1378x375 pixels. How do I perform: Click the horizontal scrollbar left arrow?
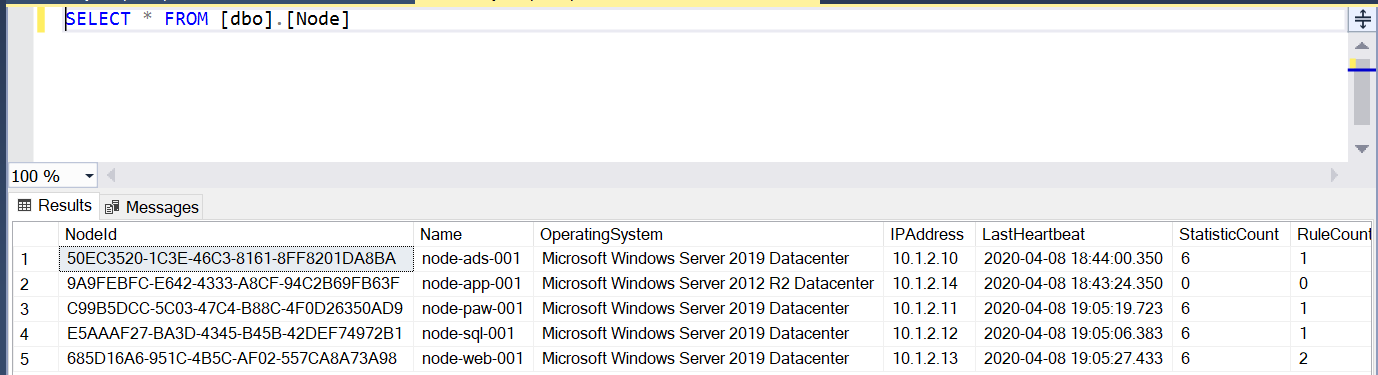tap(111, 175)
